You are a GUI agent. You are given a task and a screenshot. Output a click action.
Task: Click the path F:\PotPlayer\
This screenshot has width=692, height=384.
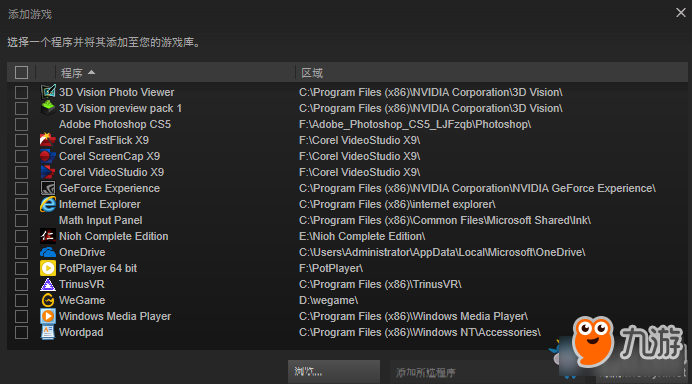[331, 268]
